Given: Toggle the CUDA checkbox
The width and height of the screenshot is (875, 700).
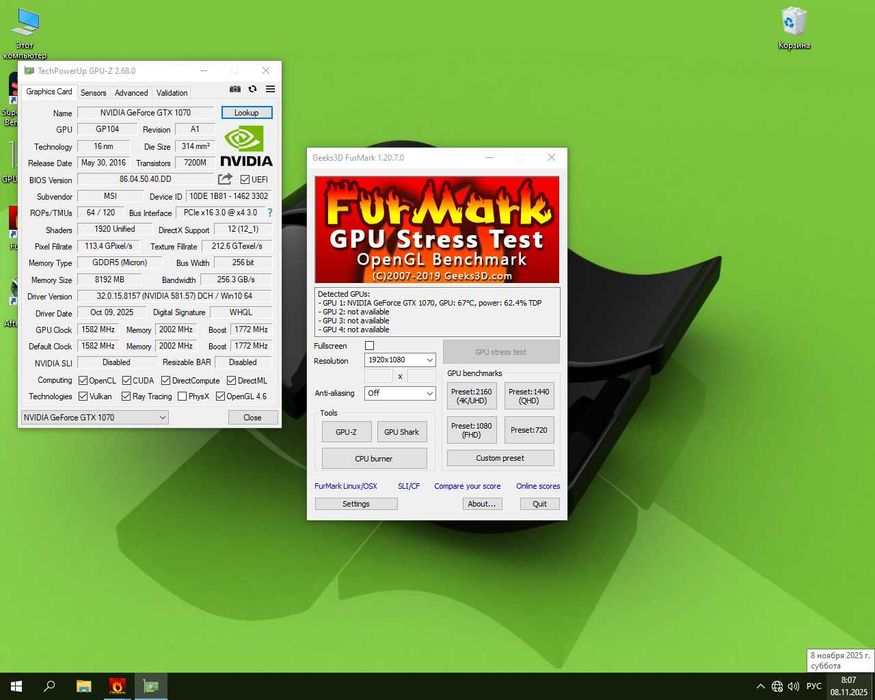Looking at the screenshot, I should point(127,381).
